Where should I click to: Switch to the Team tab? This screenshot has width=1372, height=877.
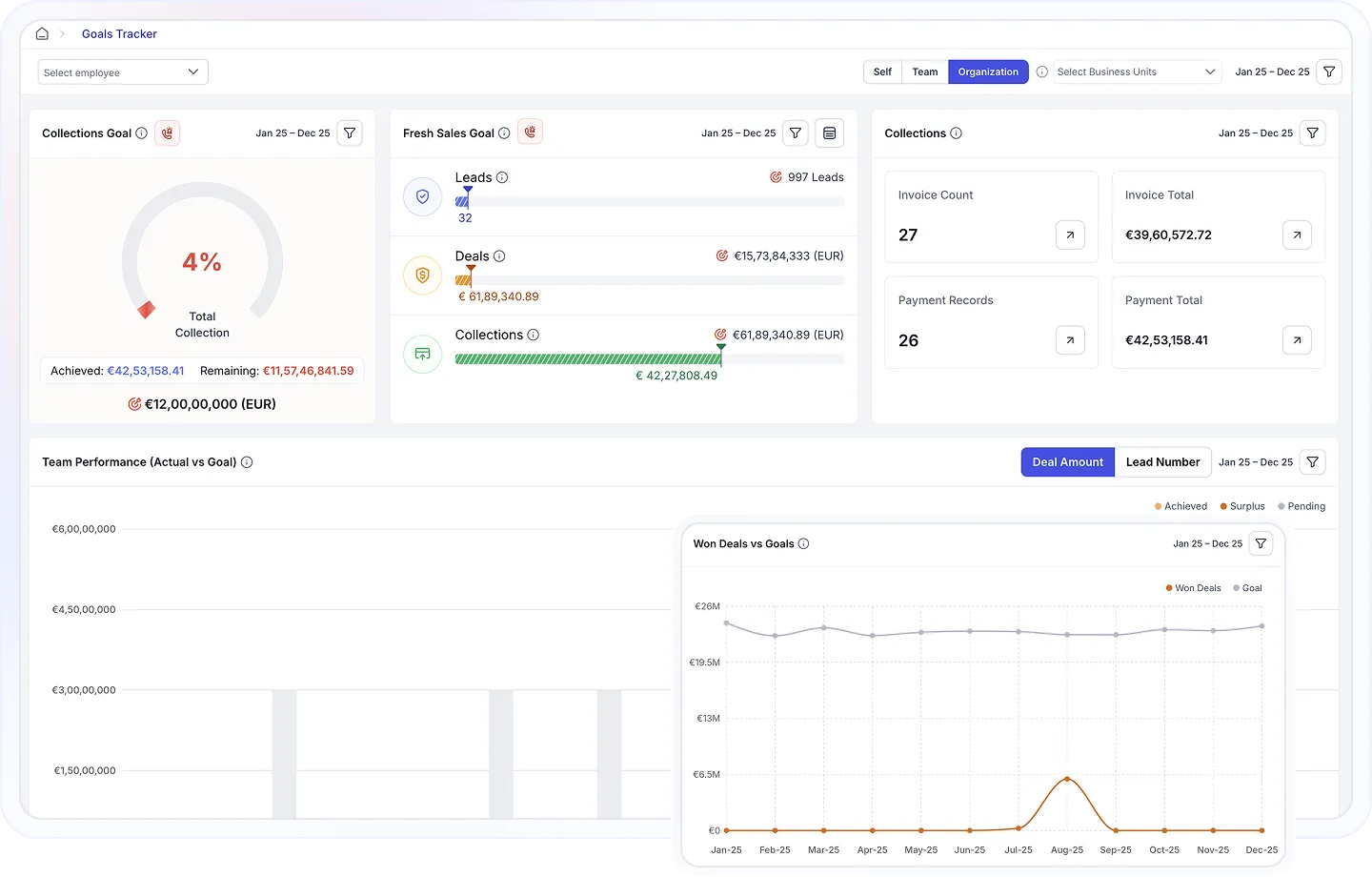click(924, 72)
